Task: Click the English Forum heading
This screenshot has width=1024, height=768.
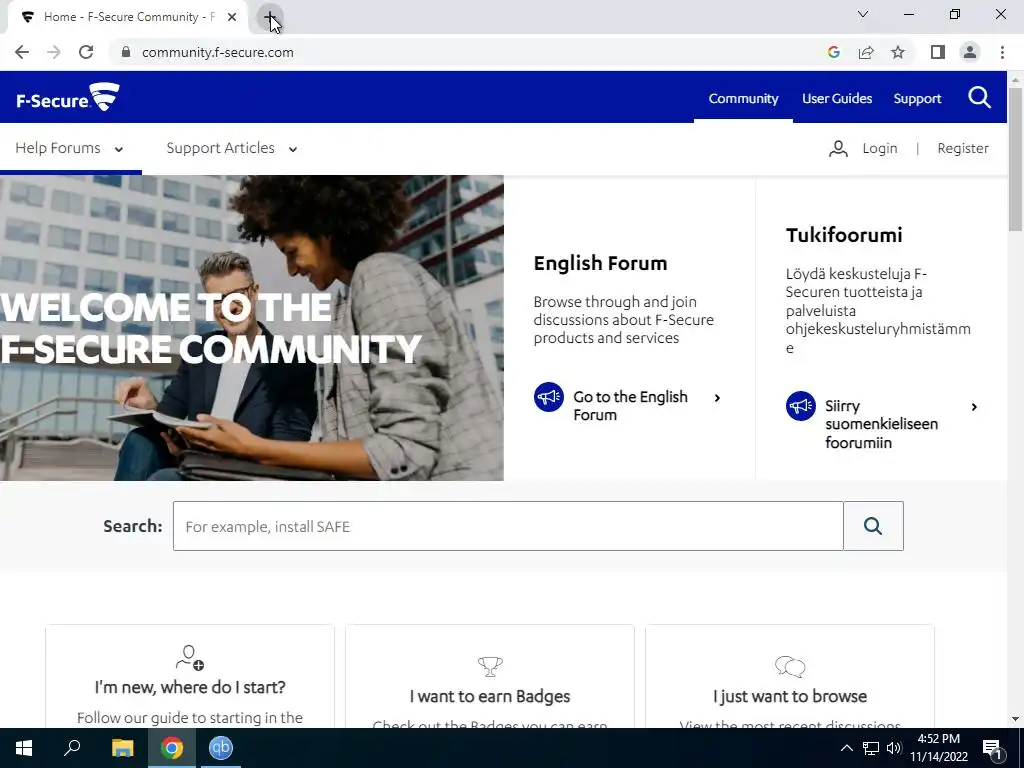Action: click(600, 263)
